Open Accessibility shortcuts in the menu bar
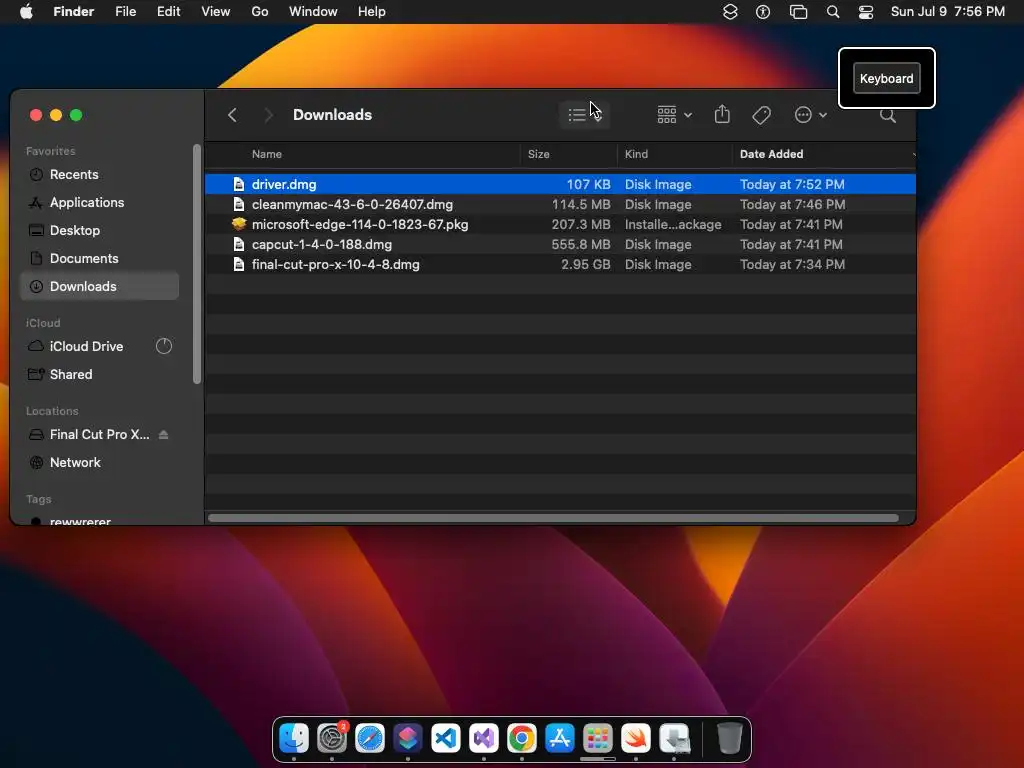Screen dimensions: 1024x768 click(763, 12)
